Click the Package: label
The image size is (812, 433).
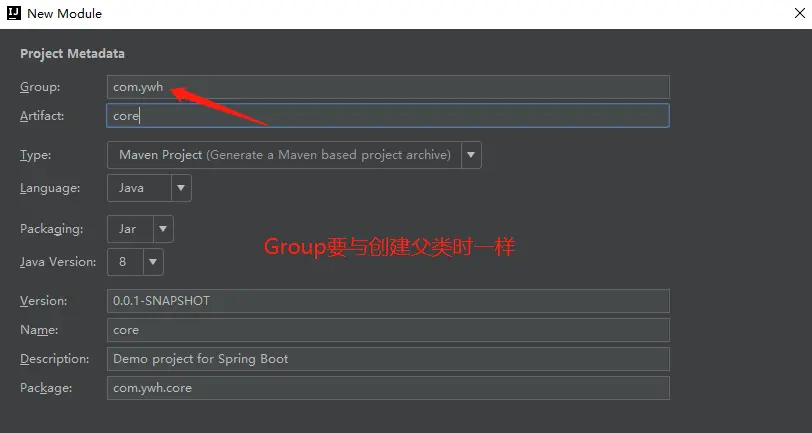tap(46, 388)
